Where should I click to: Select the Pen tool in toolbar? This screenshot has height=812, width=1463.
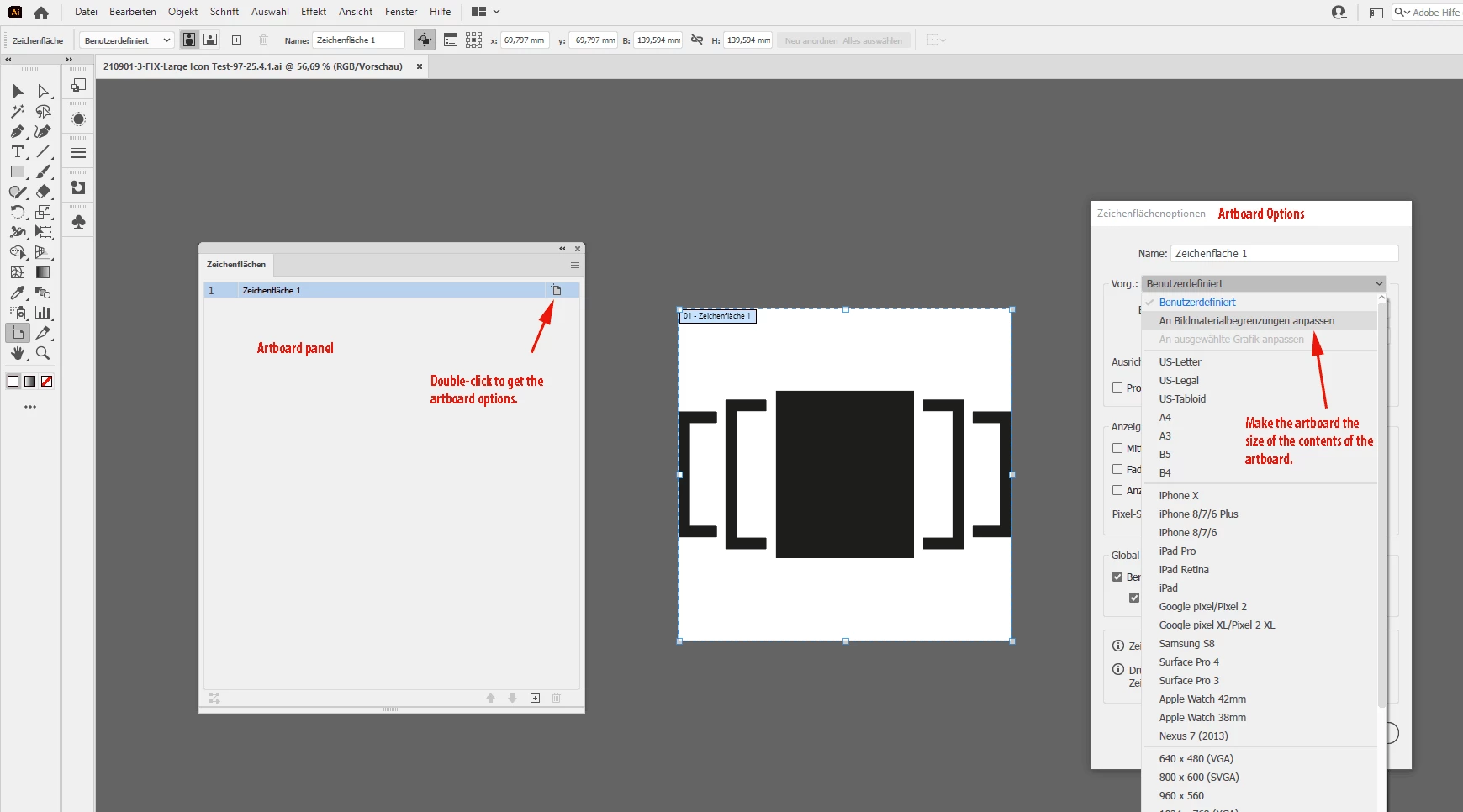click(17, 131)
